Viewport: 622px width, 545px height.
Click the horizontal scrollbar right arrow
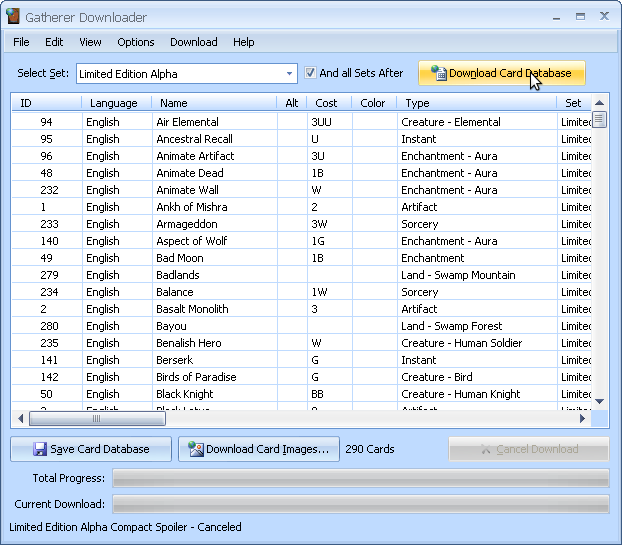(582, 418)
